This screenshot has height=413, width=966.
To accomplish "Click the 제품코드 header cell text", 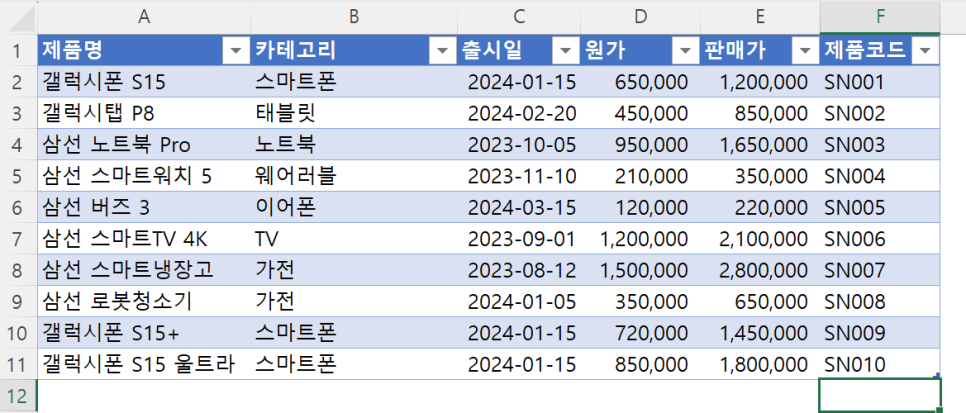I will tap(865, 51).
